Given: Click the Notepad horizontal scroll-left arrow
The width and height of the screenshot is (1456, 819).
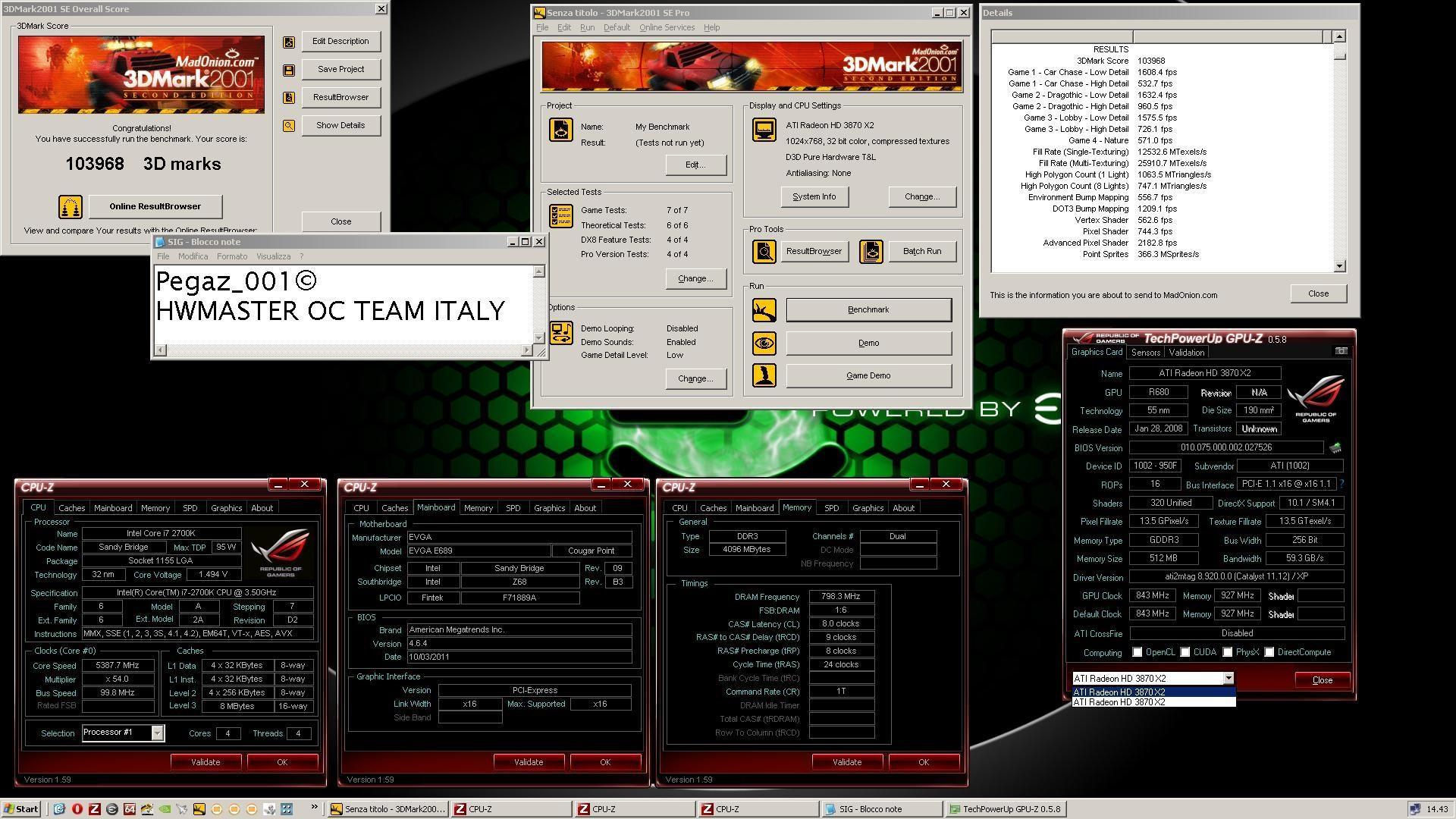Looking at the screenshot, I should point(160,350).
